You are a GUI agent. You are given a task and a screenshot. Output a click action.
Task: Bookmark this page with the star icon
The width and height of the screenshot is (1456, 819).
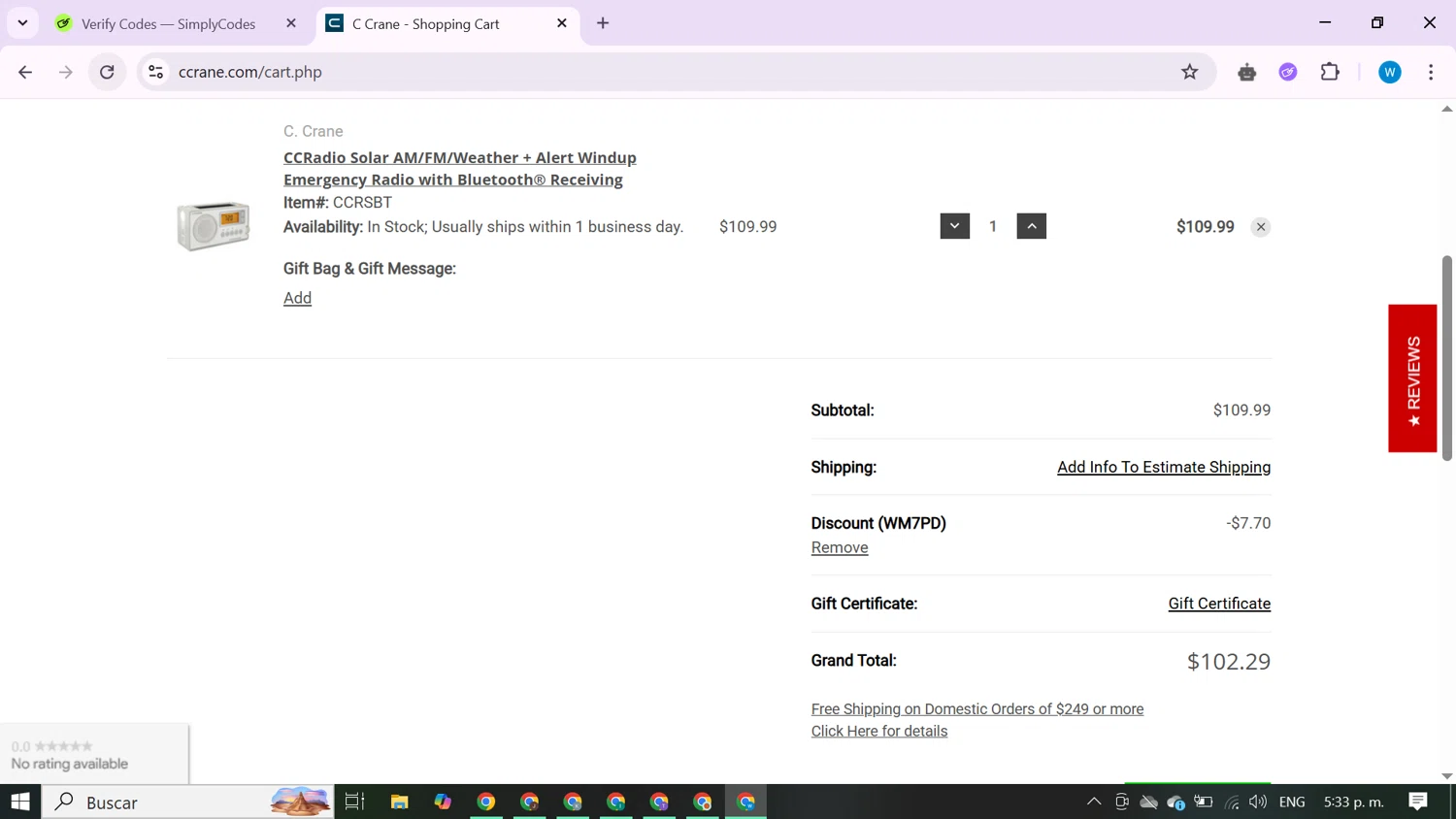coord(1190,72)
